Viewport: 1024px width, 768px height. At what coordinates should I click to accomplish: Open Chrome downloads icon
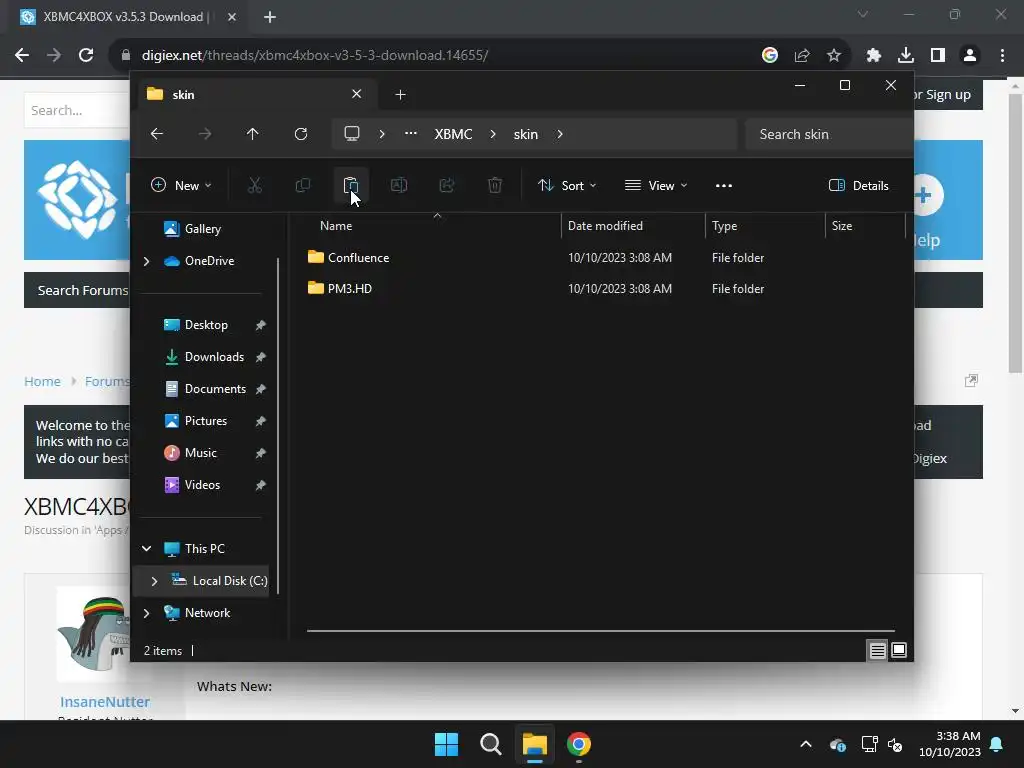905,56
